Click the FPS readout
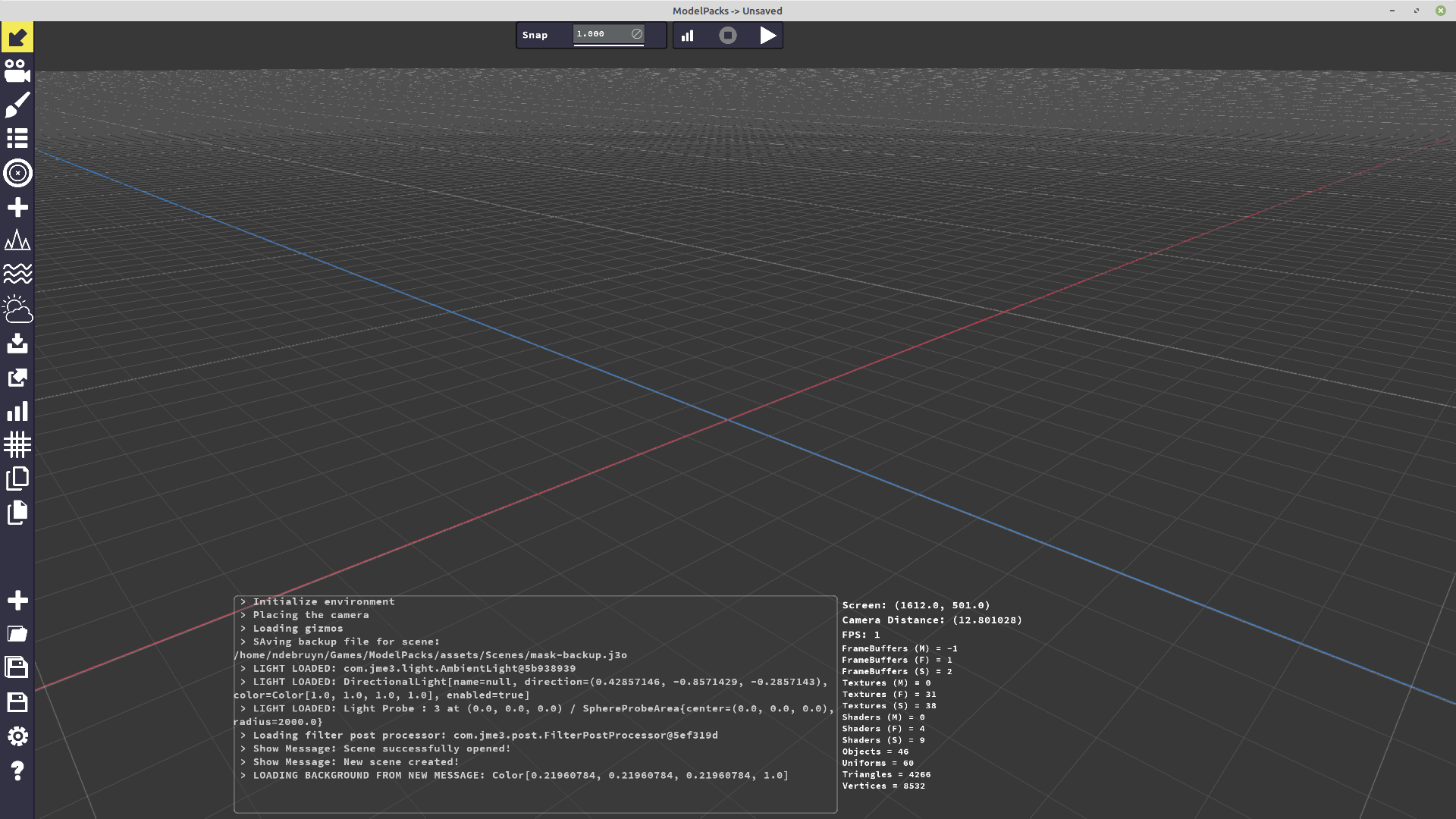 [861, 635]
